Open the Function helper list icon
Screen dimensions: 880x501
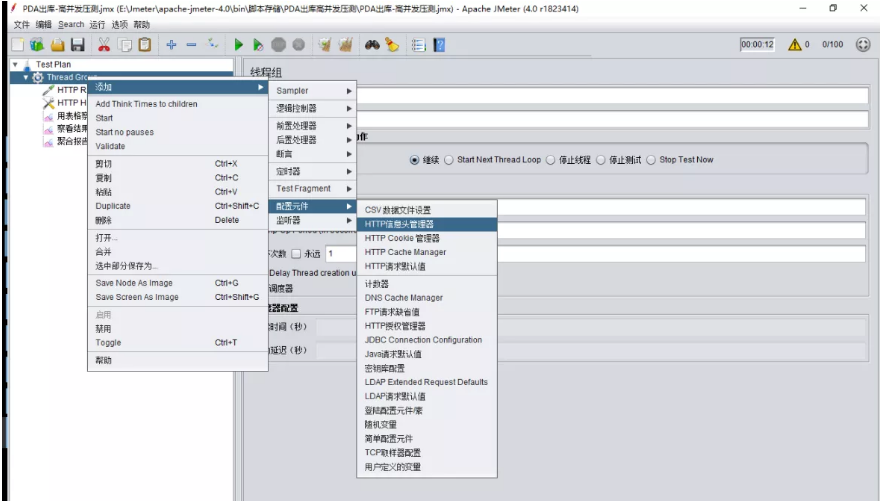pyautogui.click(x=419, y=45)
